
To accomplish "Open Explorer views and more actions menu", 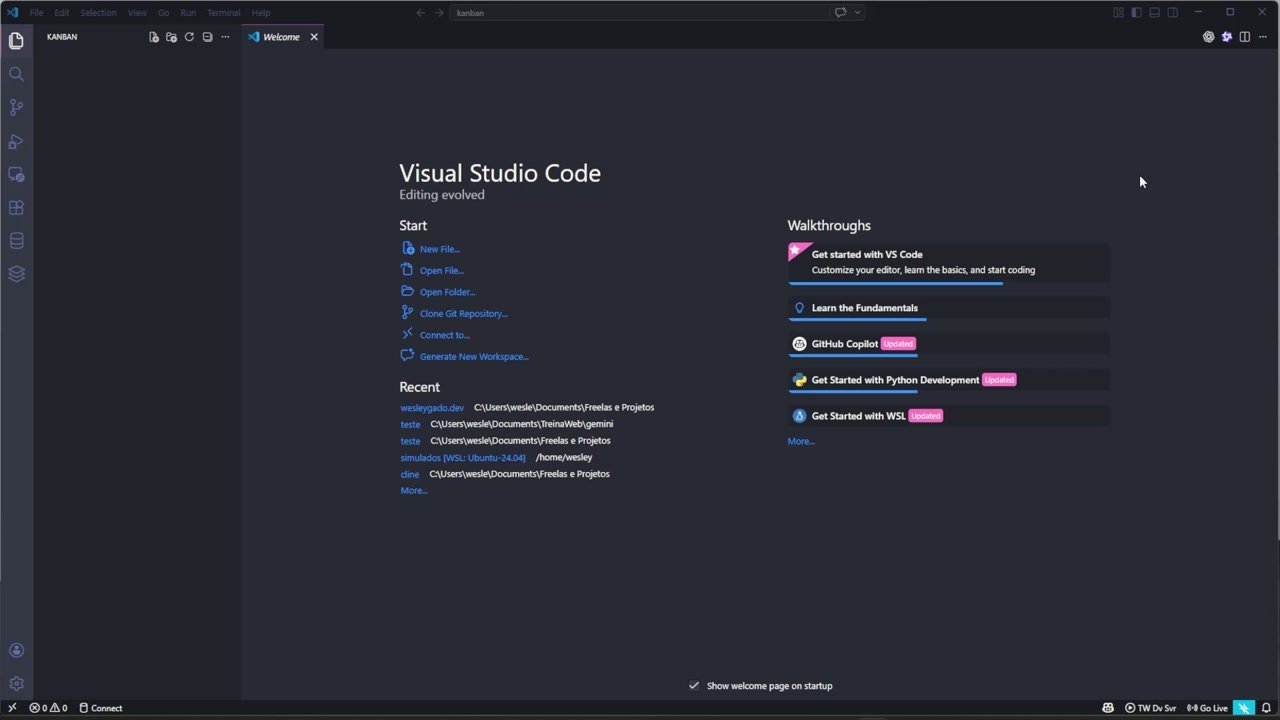I will tap(225, 37).
